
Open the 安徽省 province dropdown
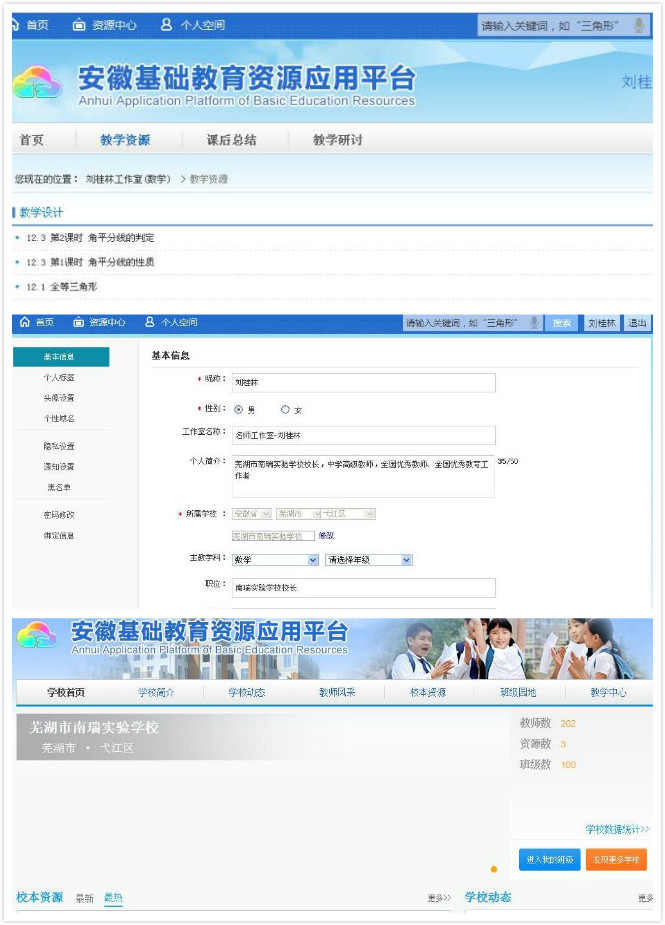point(251,514)
